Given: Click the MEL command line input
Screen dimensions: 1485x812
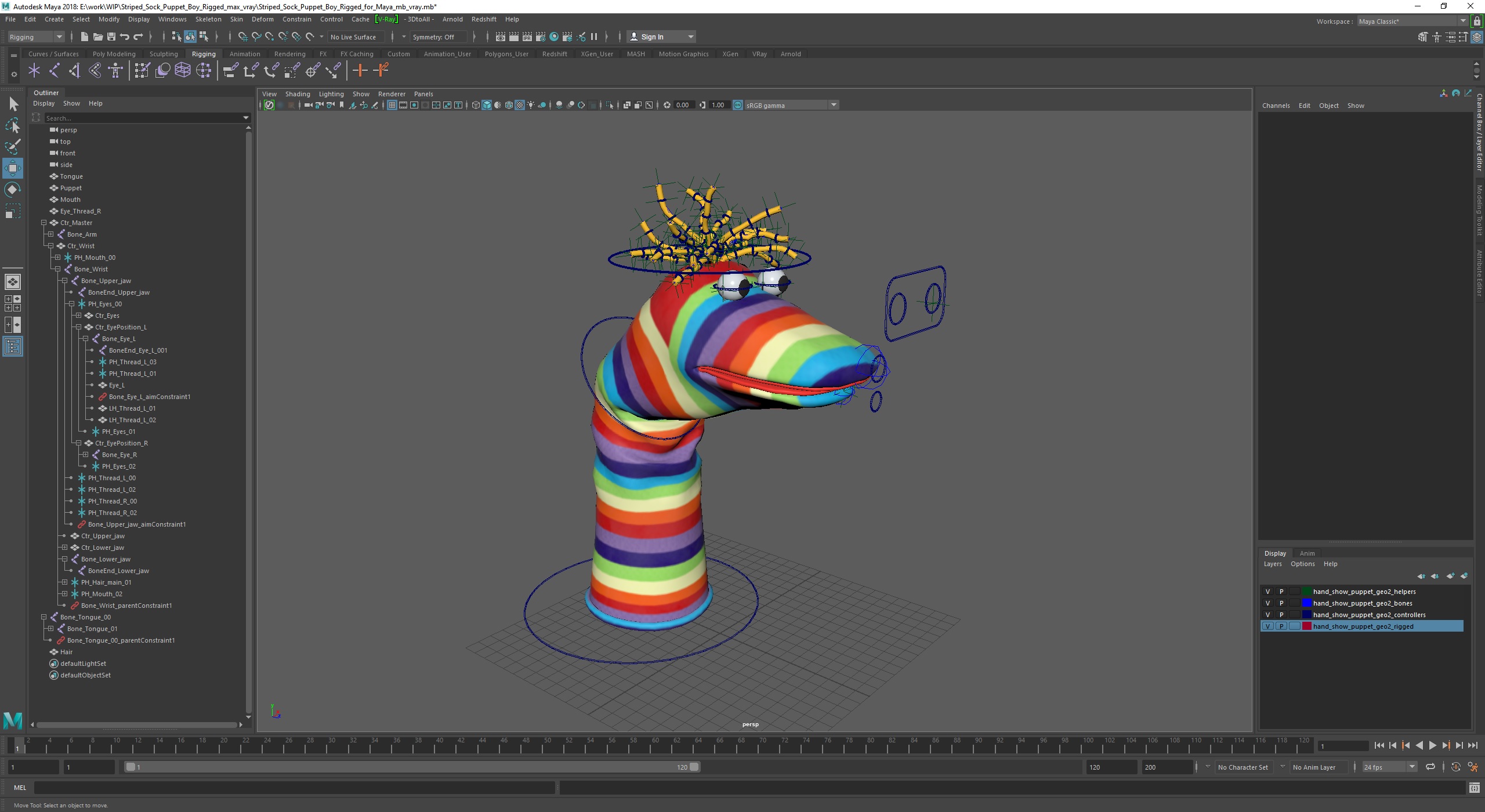Looking at the screenshot, I should coord(294,788).
